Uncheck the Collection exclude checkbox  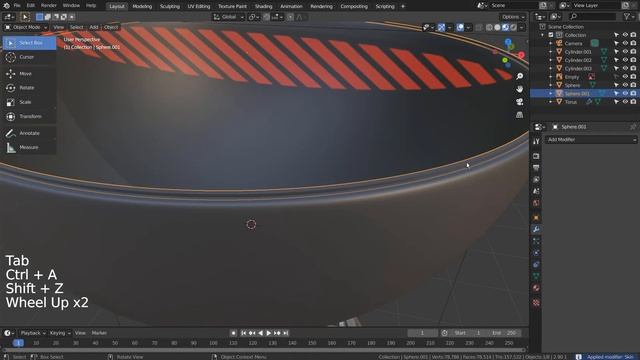551,35
